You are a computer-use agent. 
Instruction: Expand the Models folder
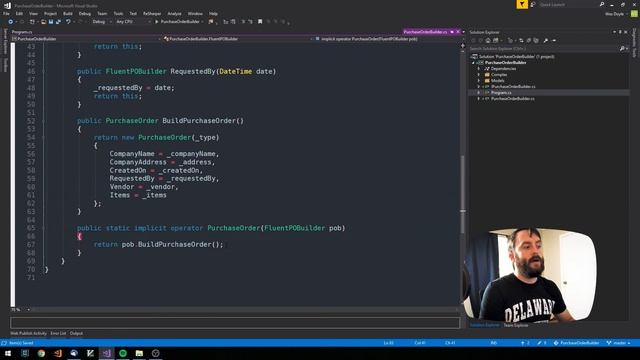coord(479,81)
